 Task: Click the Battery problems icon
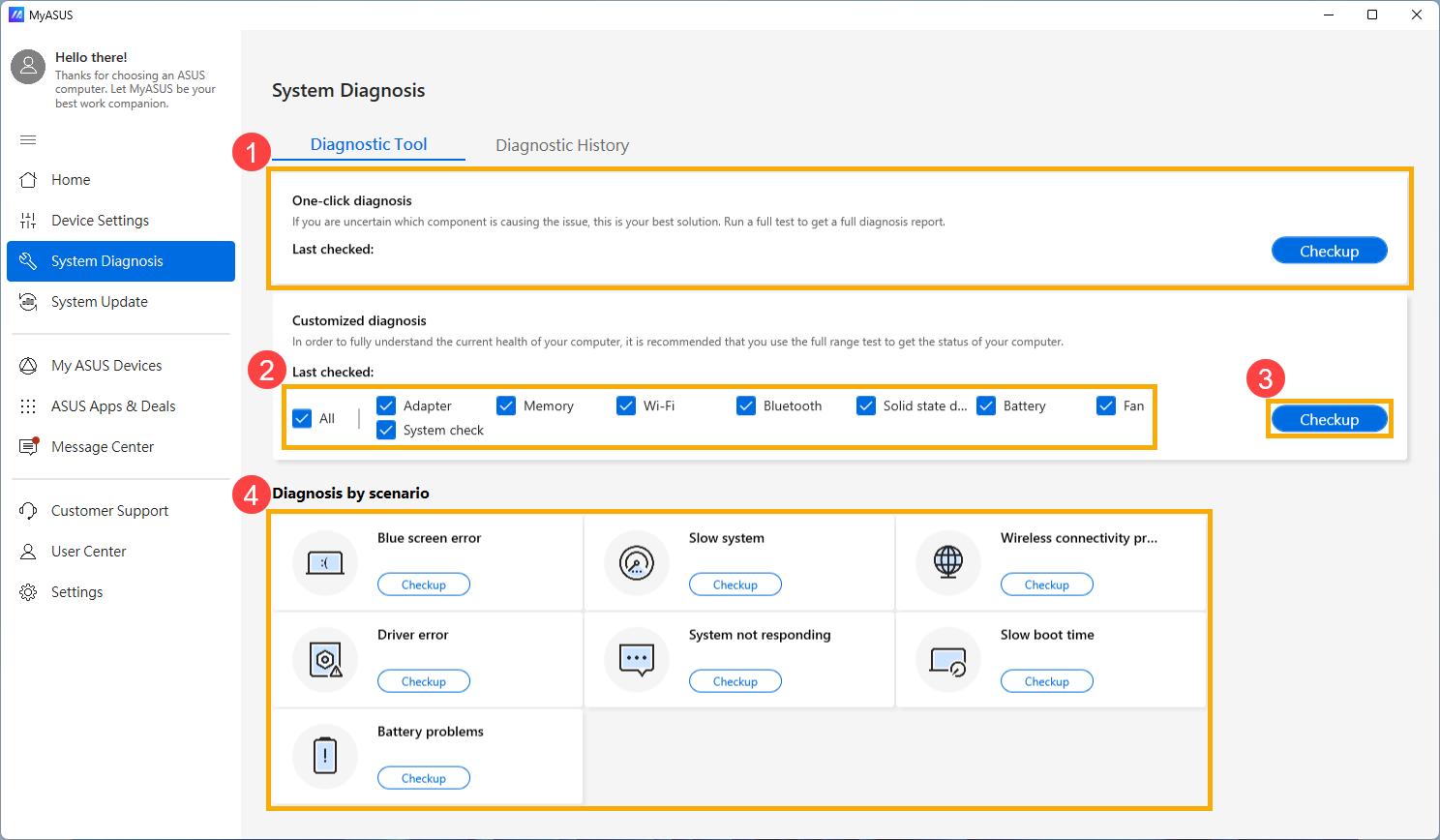click(325, 756)
